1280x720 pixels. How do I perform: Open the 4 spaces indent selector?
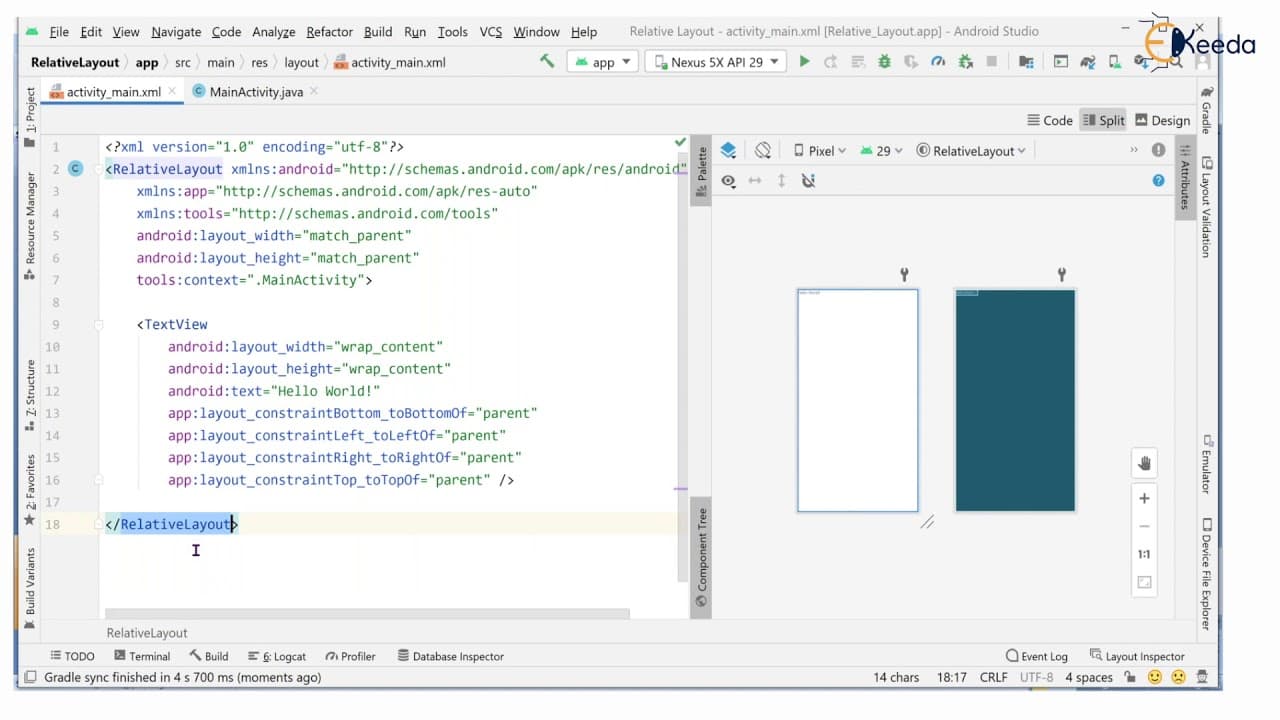pyautogui.click(x=1089, y=677)
